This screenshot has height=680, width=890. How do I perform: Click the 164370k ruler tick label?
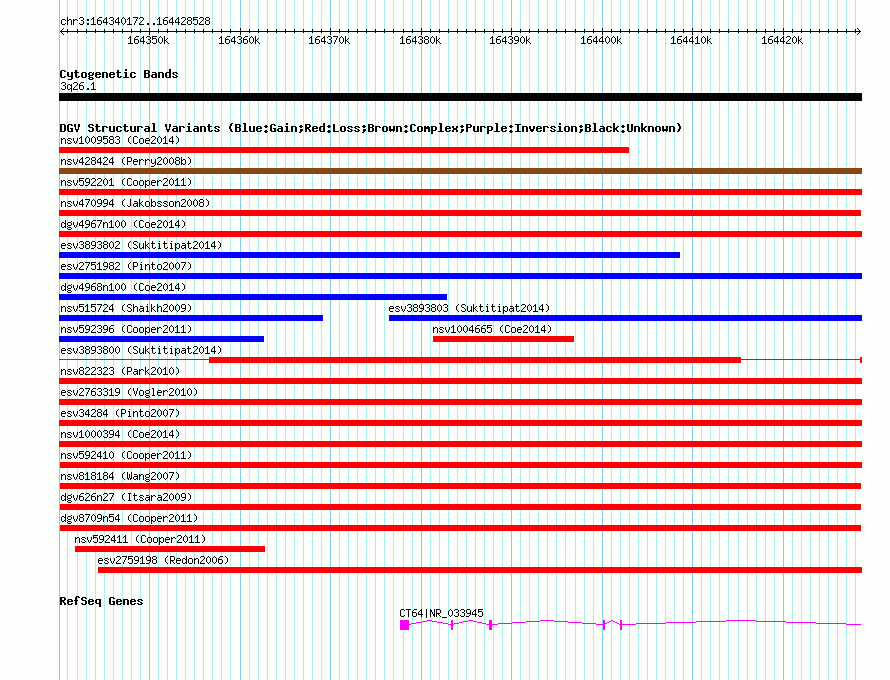(329, 40)
